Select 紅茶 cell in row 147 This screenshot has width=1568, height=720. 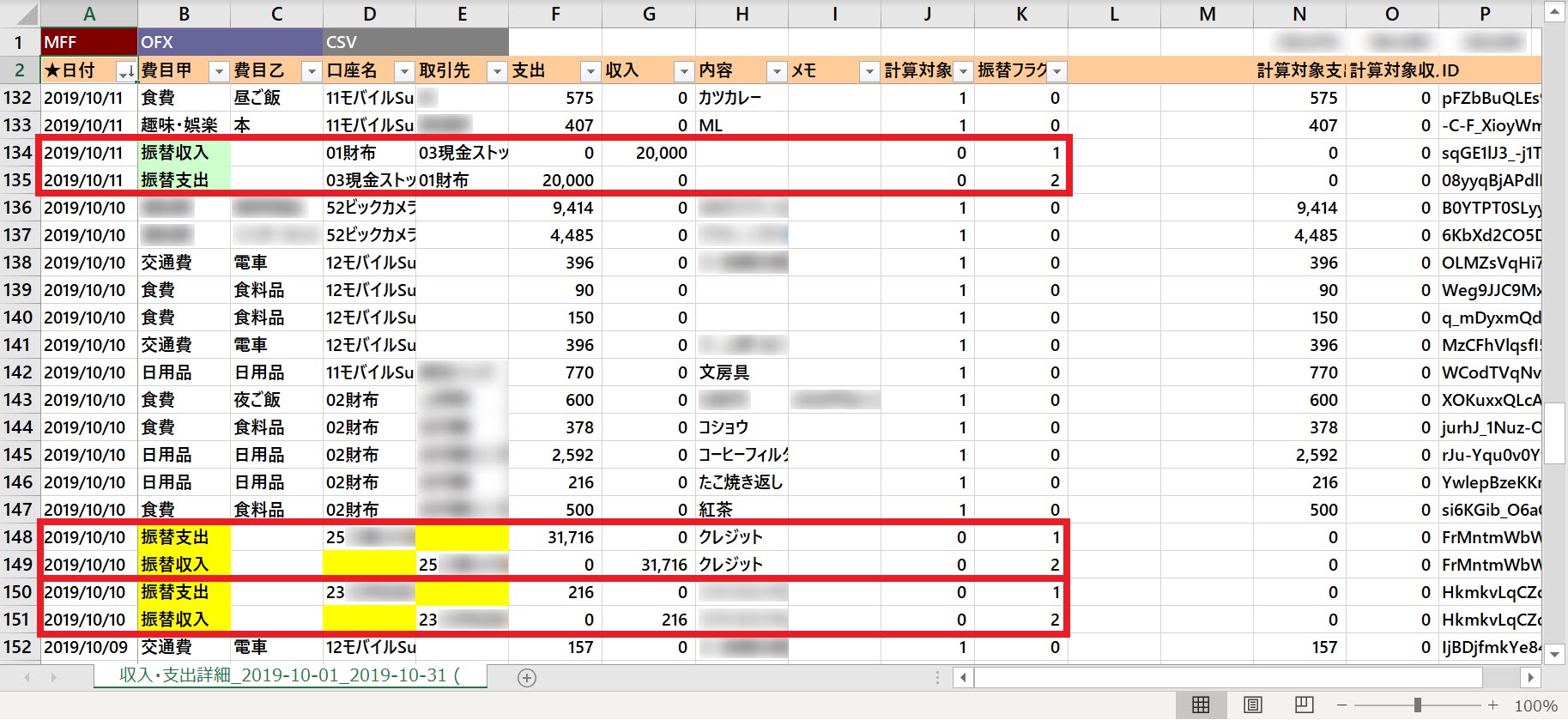coord(742,510)
